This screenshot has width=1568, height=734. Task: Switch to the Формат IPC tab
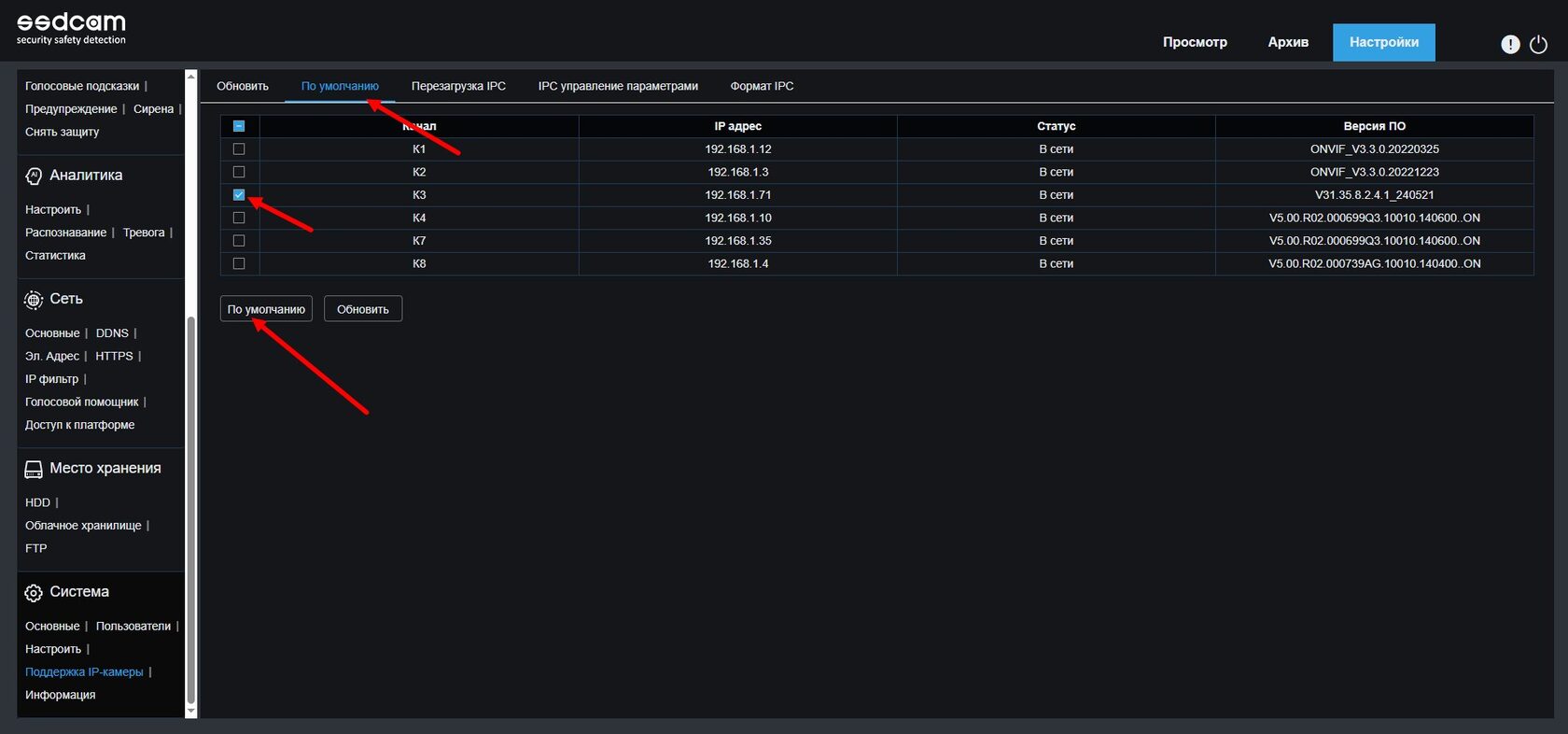pyautogui.click(x=762, y=86)
